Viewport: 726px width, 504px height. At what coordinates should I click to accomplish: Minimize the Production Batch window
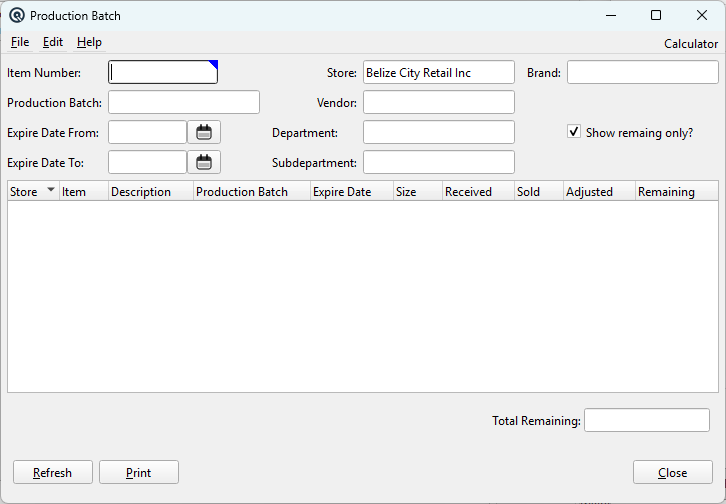click(x=611, y=15)
